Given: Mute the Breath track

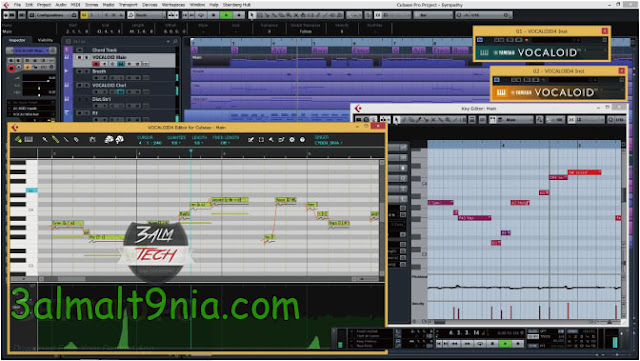Looking at the screenshot, I should pyautogui.click(x=80, y=71).
